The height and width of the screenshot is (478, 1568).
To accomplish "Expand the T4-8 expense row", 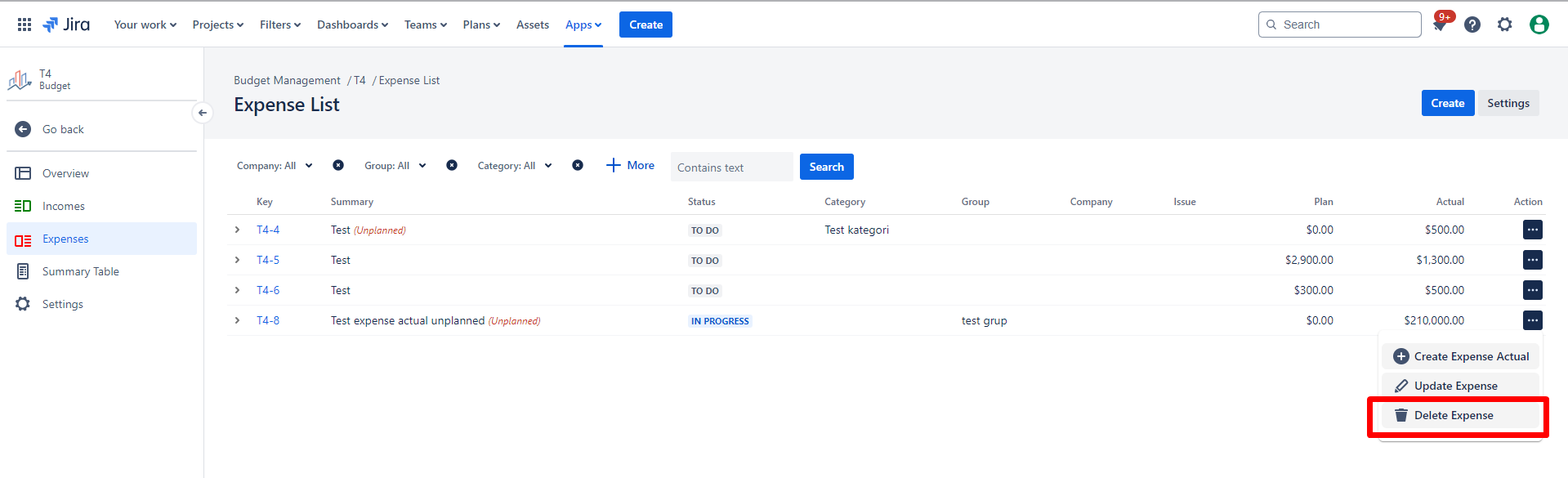I will 238,320.
